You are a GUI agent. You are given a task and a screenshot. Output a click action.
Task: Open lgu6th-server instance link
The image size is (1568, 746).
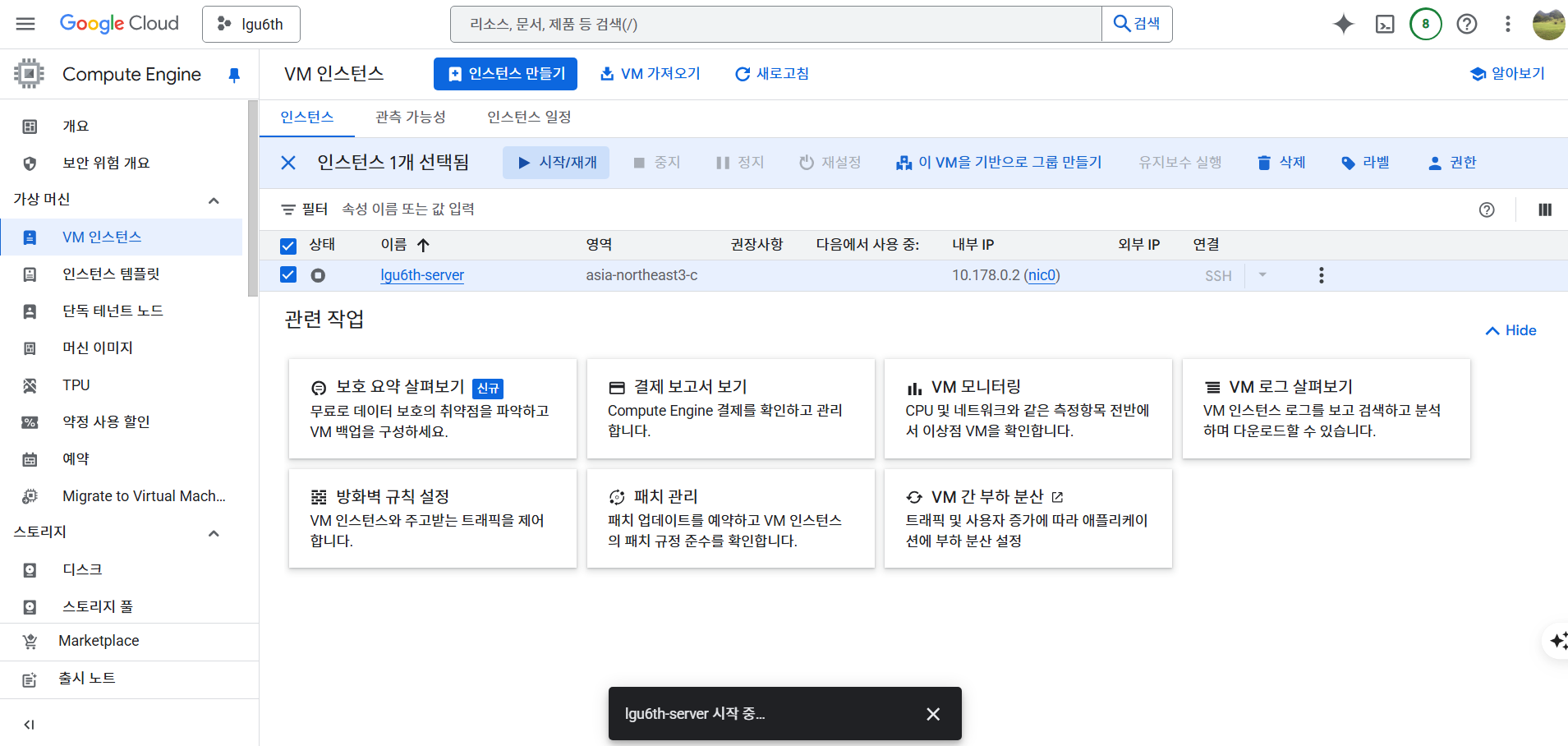click(x=422, y=275)
